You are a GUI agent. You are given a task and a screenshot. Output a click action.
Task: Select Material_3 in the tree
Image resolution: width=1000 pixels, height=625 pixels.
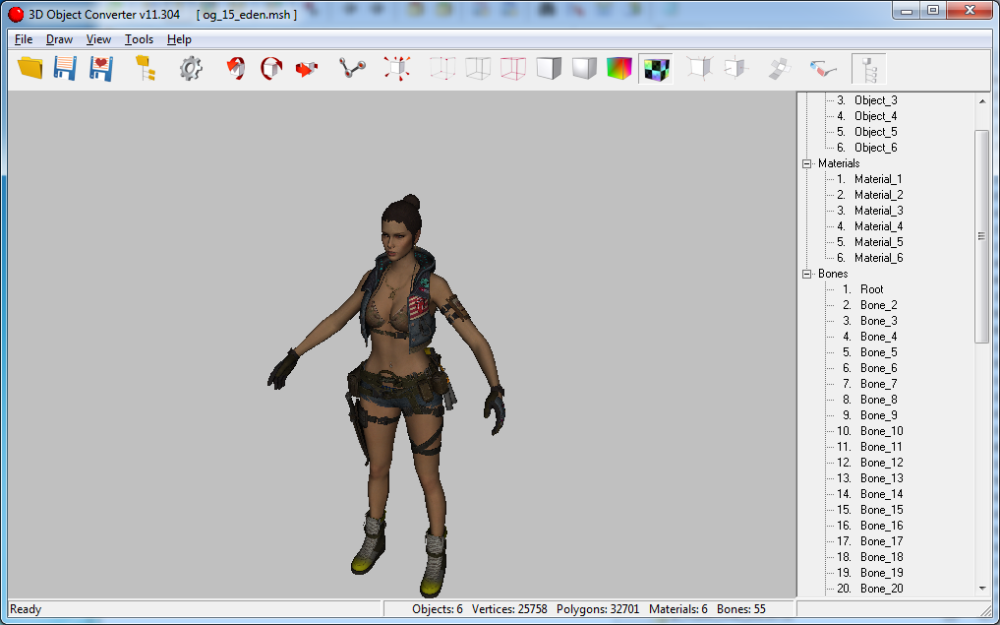878,211
